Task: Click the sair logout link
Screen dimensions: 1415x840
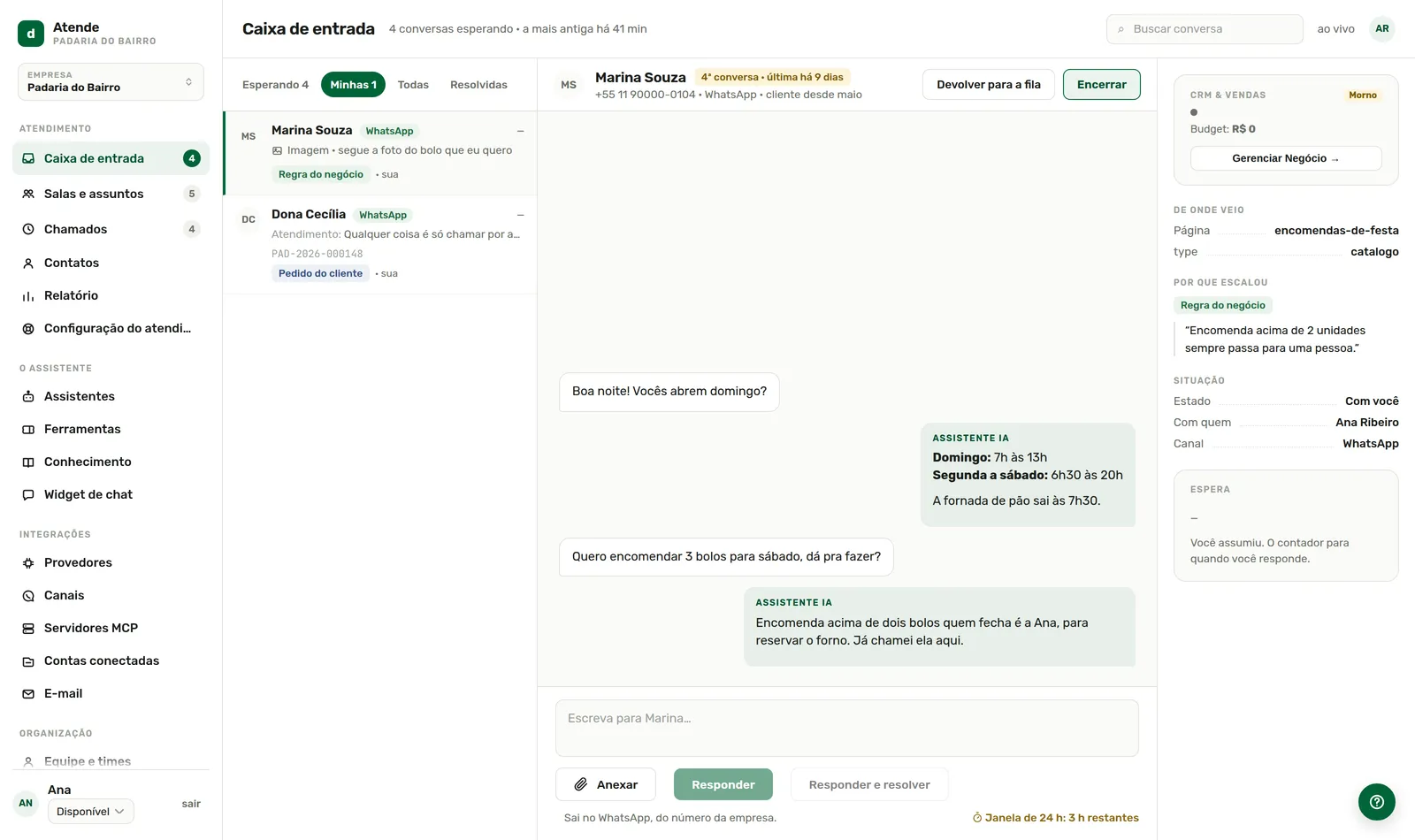Action: pos(191,804)
